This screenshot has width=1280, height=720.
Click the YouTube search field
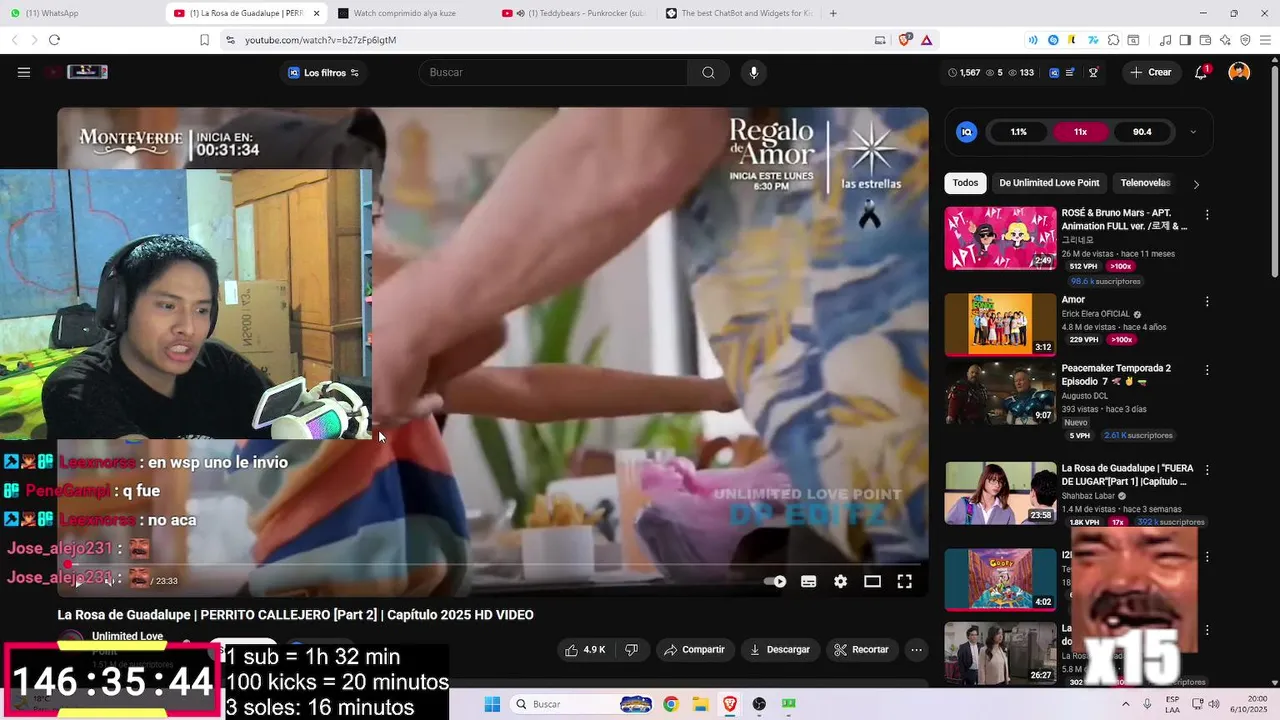point(553,72)
